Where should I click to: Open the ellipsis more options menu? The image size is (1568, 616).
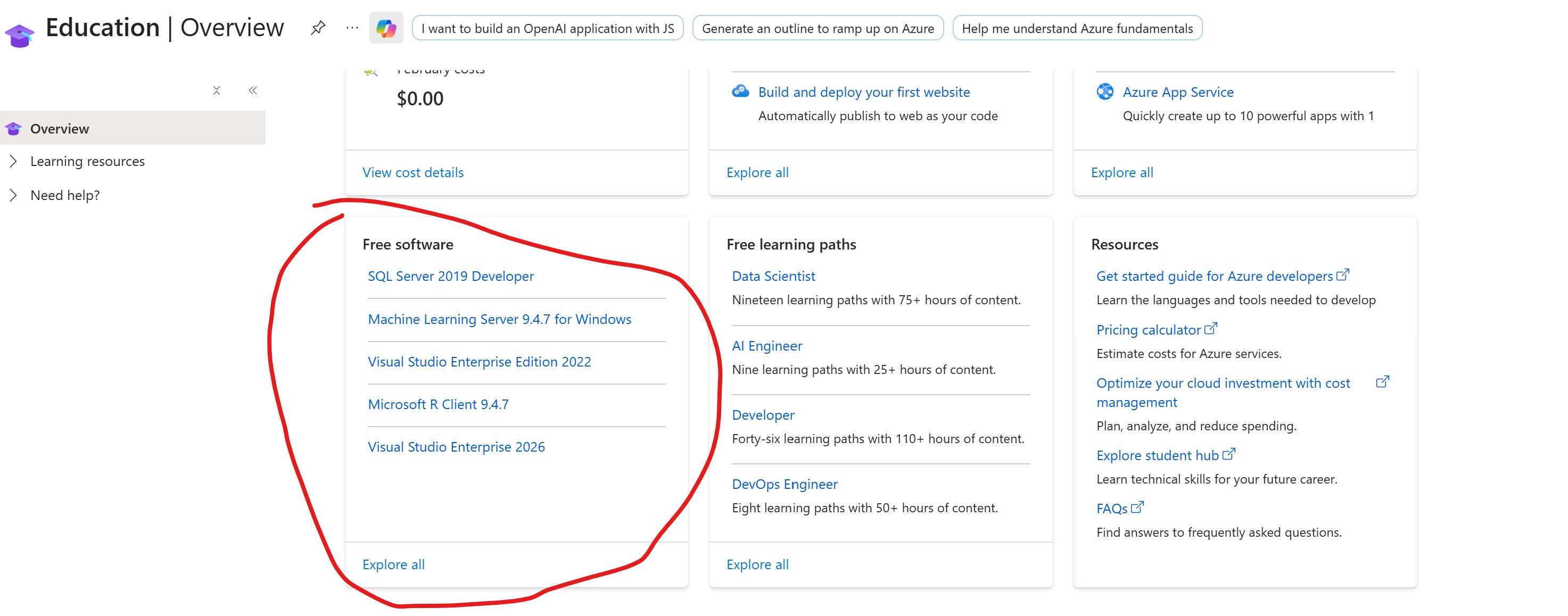(352, 28)
